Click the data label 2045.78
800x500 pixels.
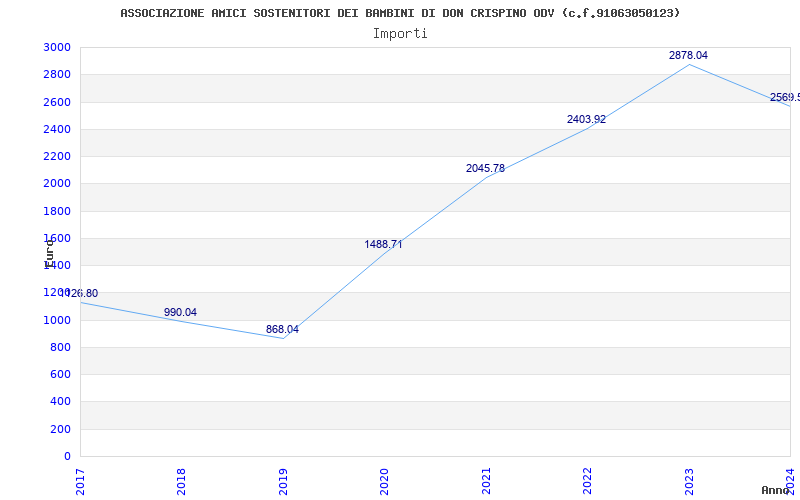click(485, 168)
